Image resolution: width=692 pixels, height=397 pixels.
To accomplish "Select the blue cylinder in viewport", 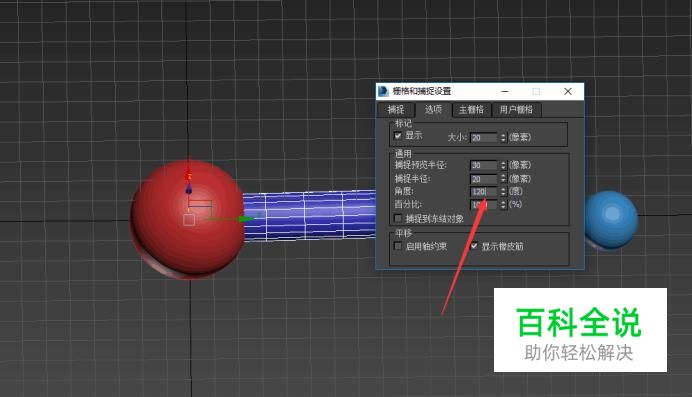I will pyautogui.click(x=309, y=215).
